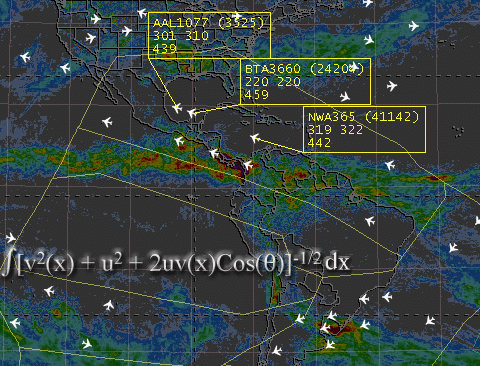Select the aircraft directly below the NWA365 label
The image size is (480, 366).
390,165
